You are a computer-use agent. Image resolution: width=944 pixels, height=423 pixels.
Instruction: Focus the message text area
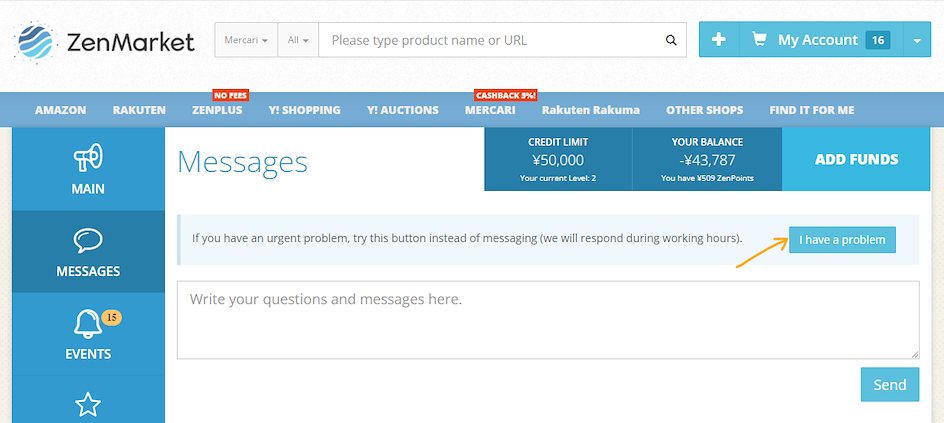pyautogui.click(x=548, y=320)
